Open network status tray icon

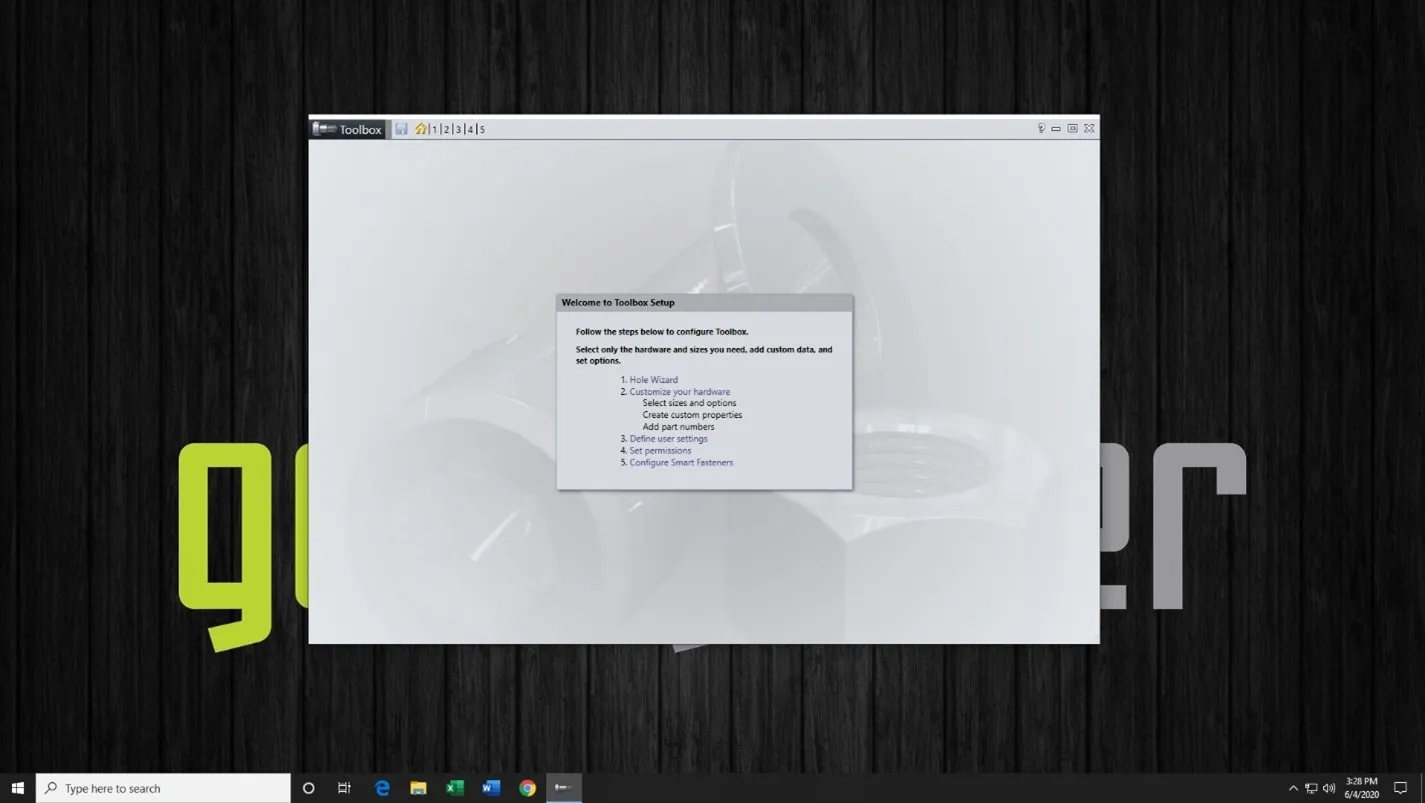tap(1311, 788)
